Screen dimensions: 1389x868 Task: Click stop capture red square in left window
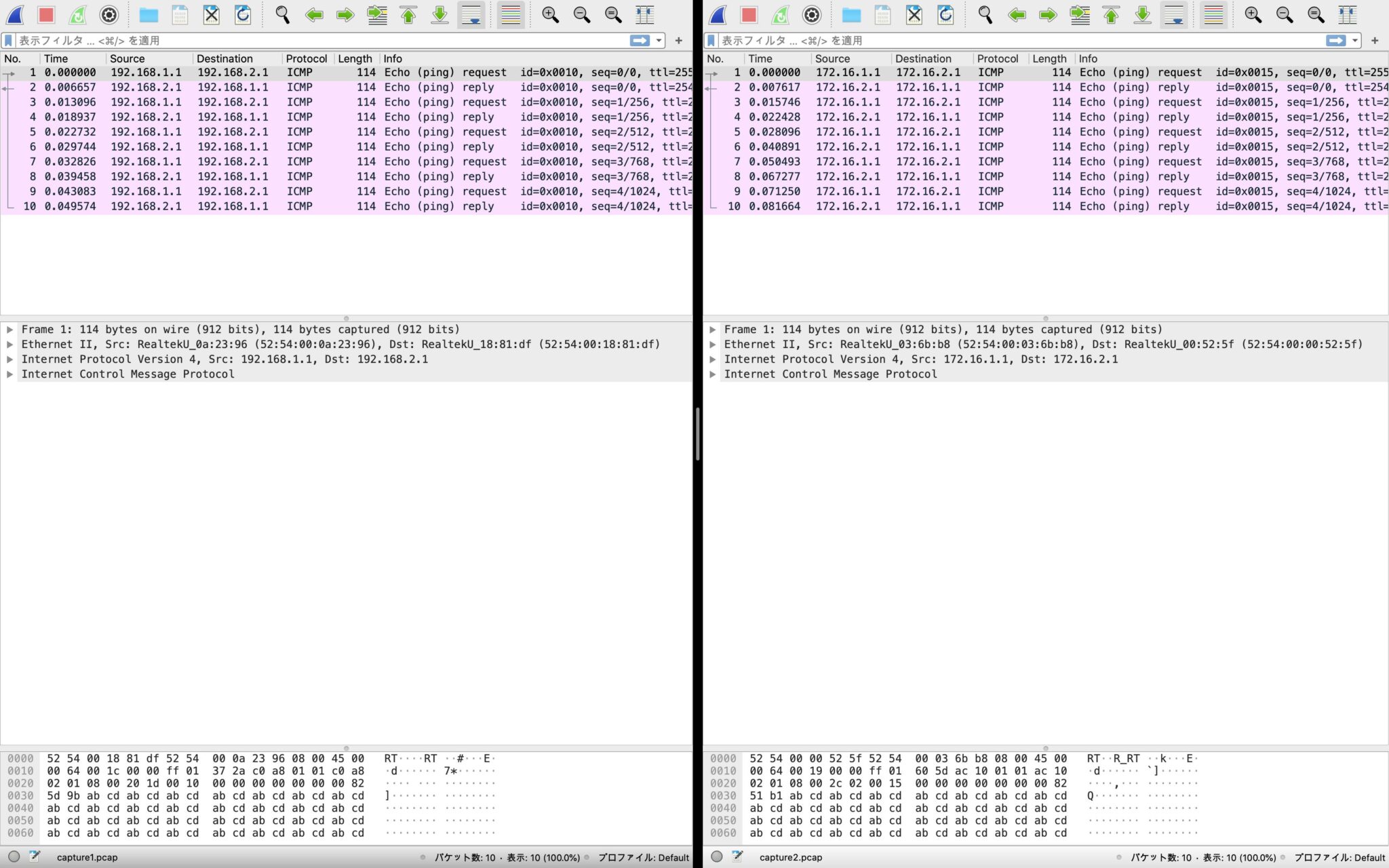(46, 14)
